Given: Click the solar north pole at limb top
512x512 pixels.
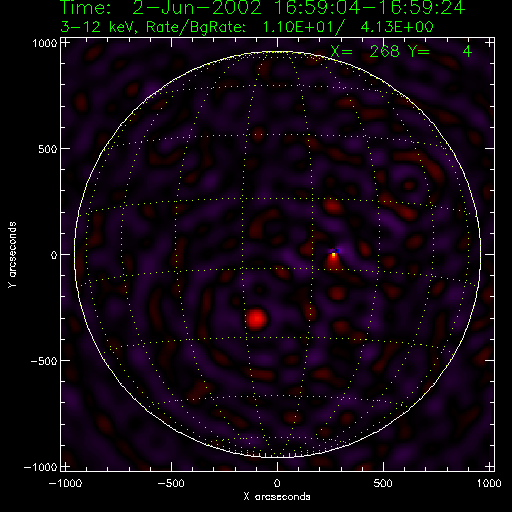Looking at the screenshot, I should coord(277,52).
